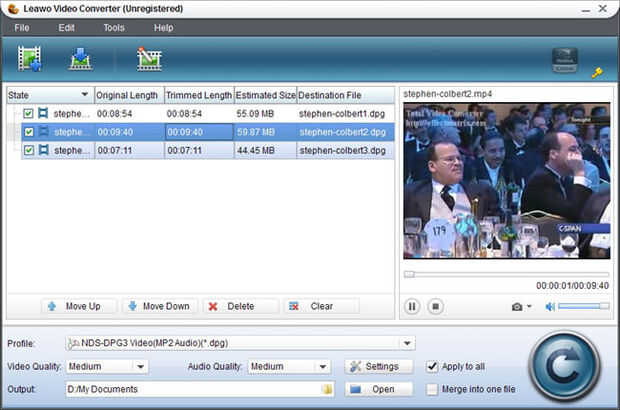Click the key register icon
620x410 pixels.
(x=597, y=72)
